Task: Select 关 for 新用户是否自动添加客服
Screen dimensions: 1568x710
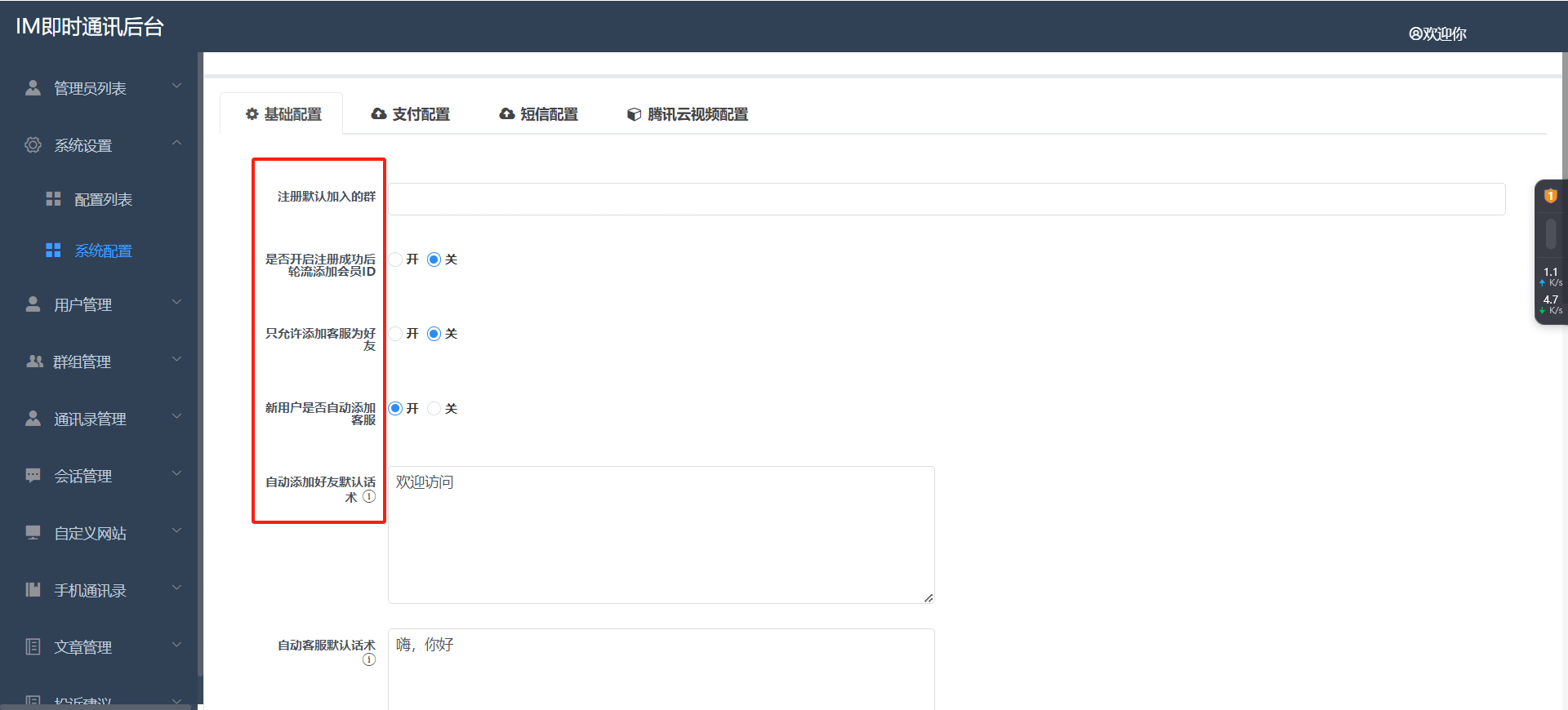Action: (434, 408)
